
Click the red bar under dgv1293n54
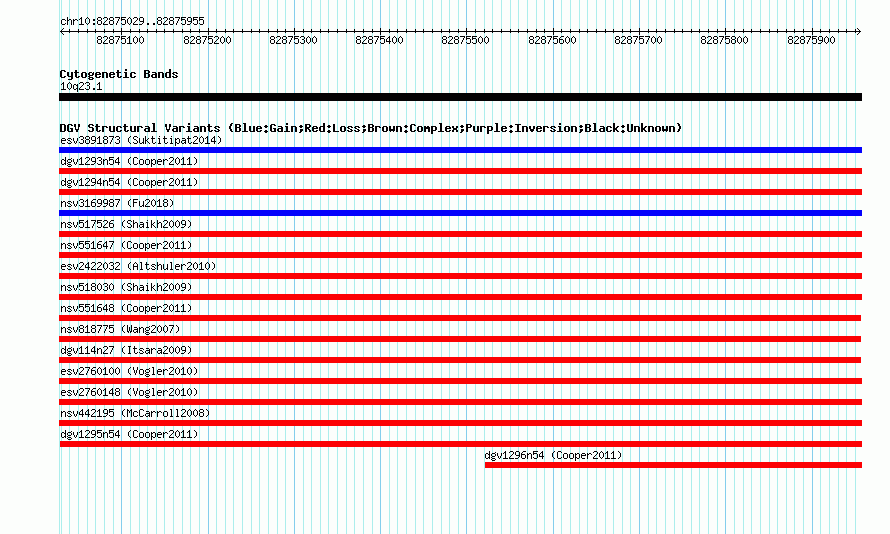point(460,171)
